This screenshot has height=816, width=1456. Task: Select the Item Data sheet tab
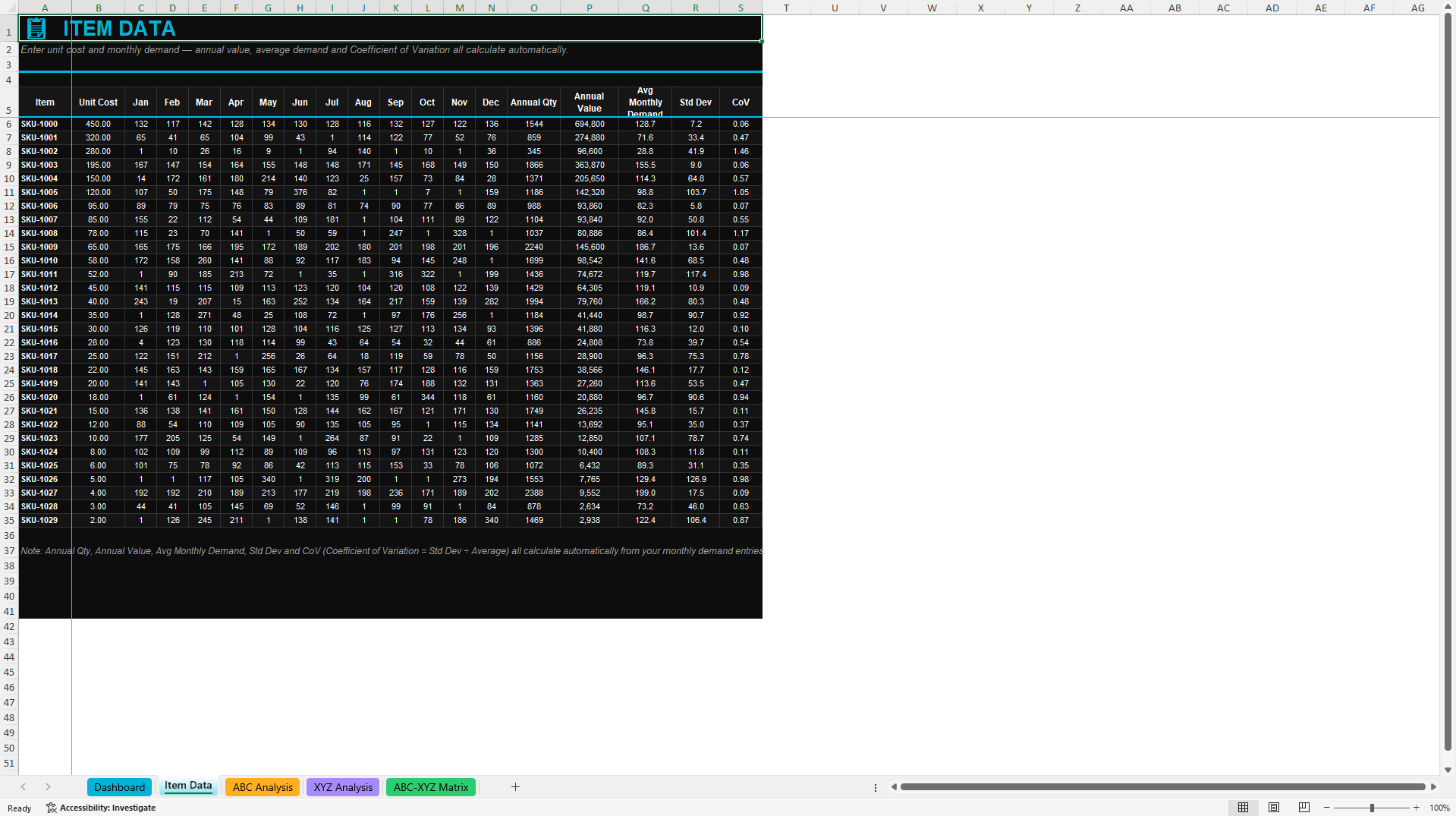point(188,786)
